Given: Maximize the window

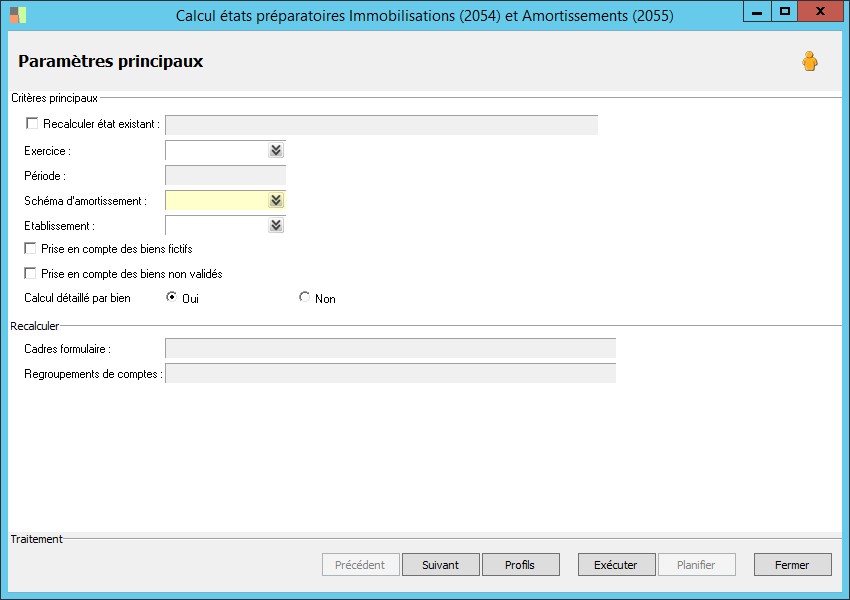Looking at the screenshot, I should pos(785,11).
